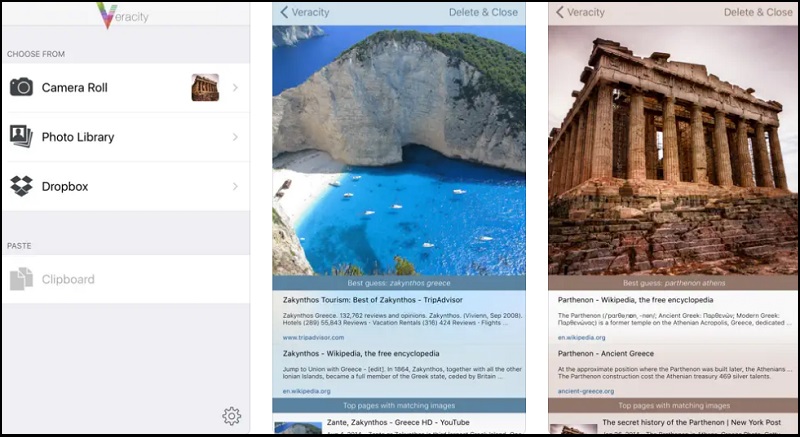Expand Photo Library using its chevron arrow

(236, 137)
